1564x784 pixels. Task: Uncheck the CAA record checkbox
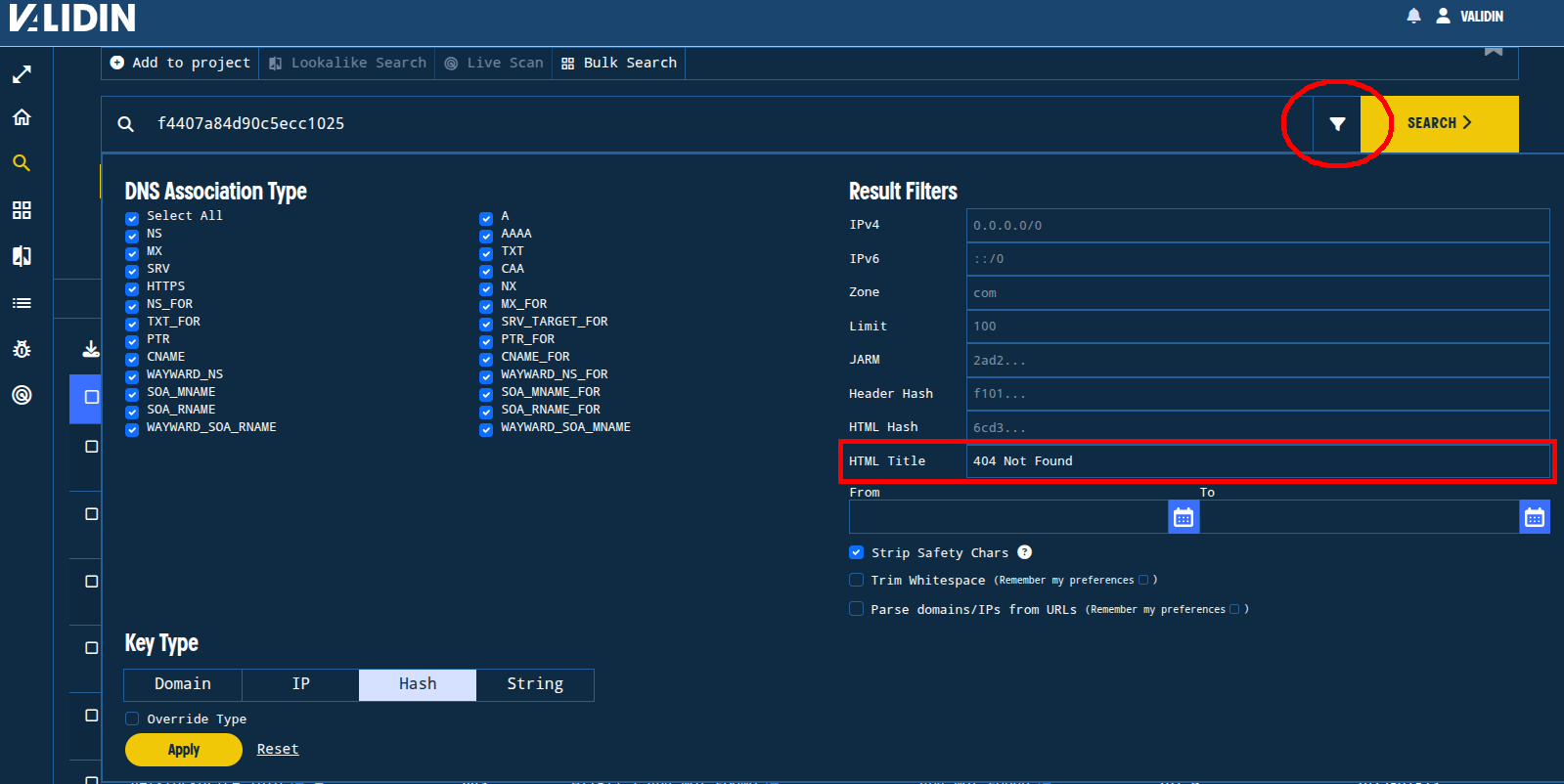coord(486,271)
